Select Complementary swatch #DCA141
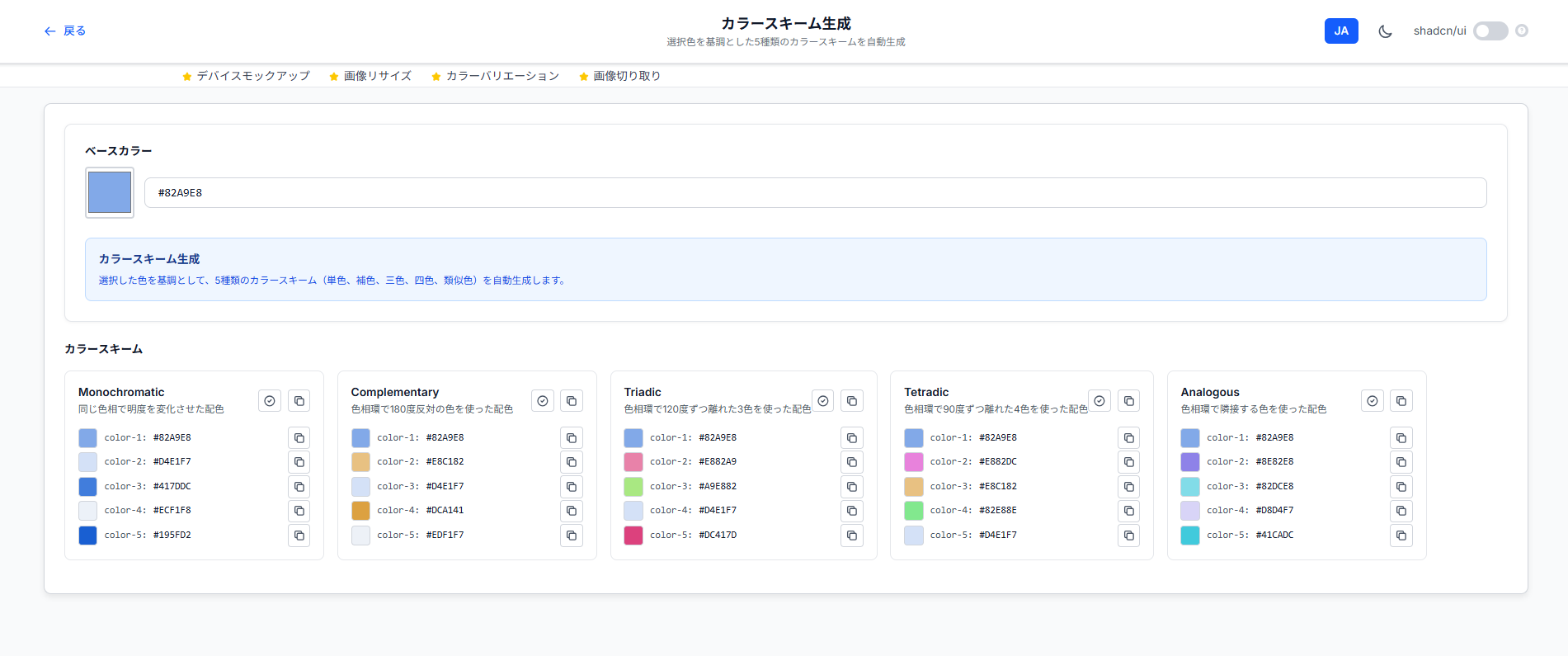 tap(360, 511)
